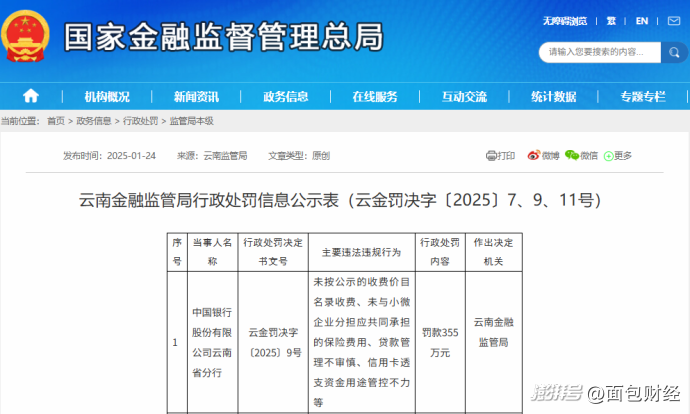This screenshot has height=414, width=690.
Task: Click the national emblem logo
Action: (x=25, y=36)
